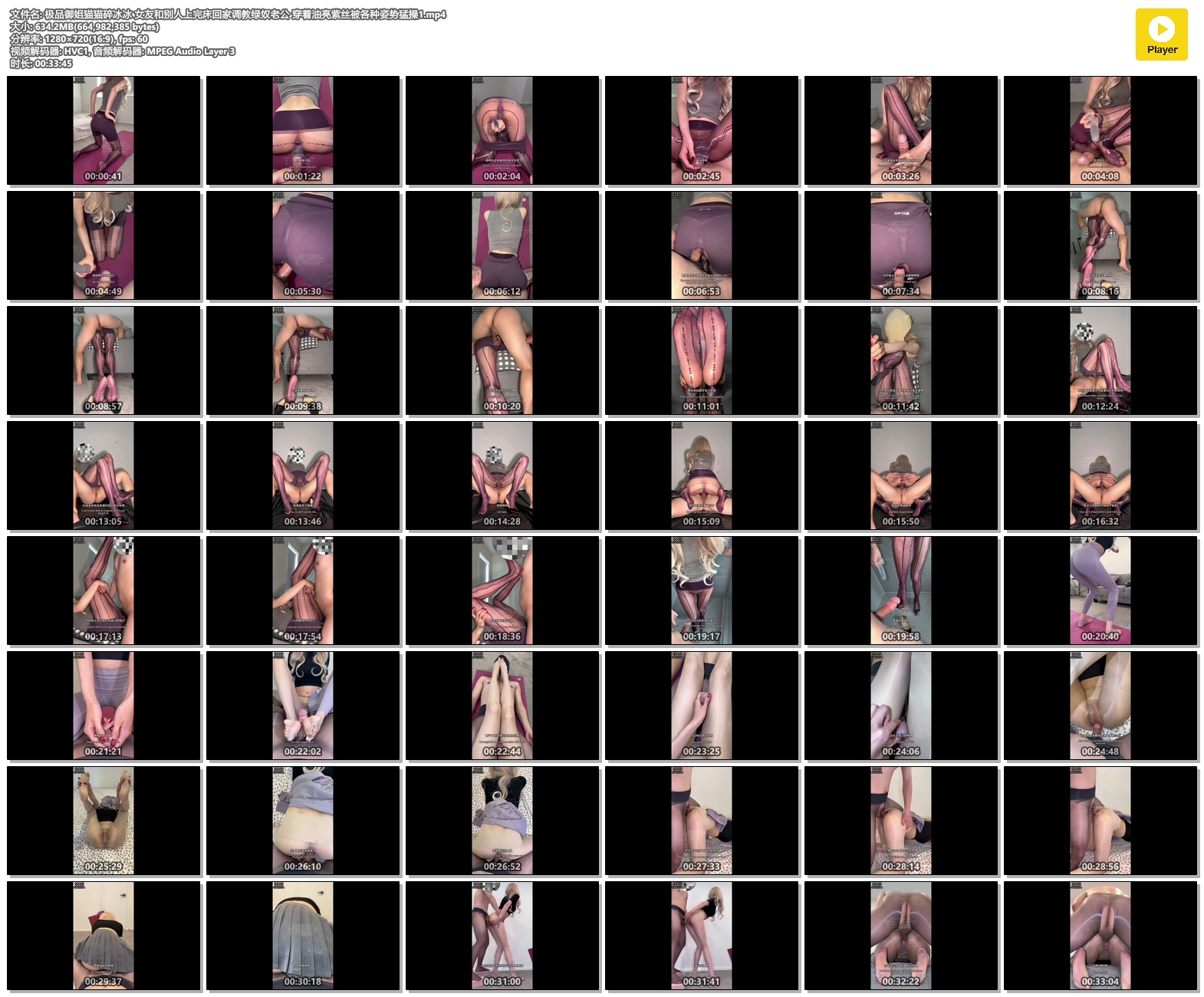Select the final thumbnail at 00:33:04
Image resolution: width=1204 pixels, height=997 pixels.
tap(1100, 936)
